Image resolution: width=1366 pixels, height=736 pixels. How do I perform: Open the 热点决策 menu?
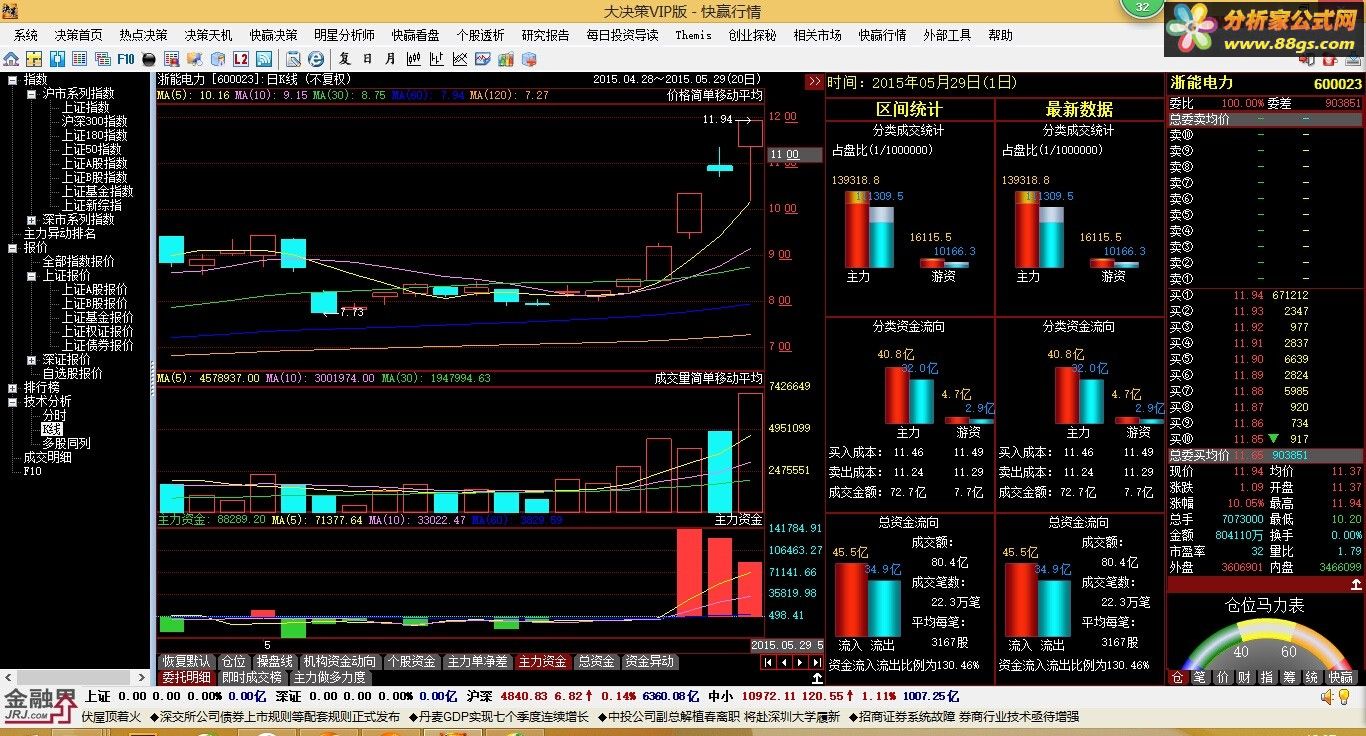143,35
